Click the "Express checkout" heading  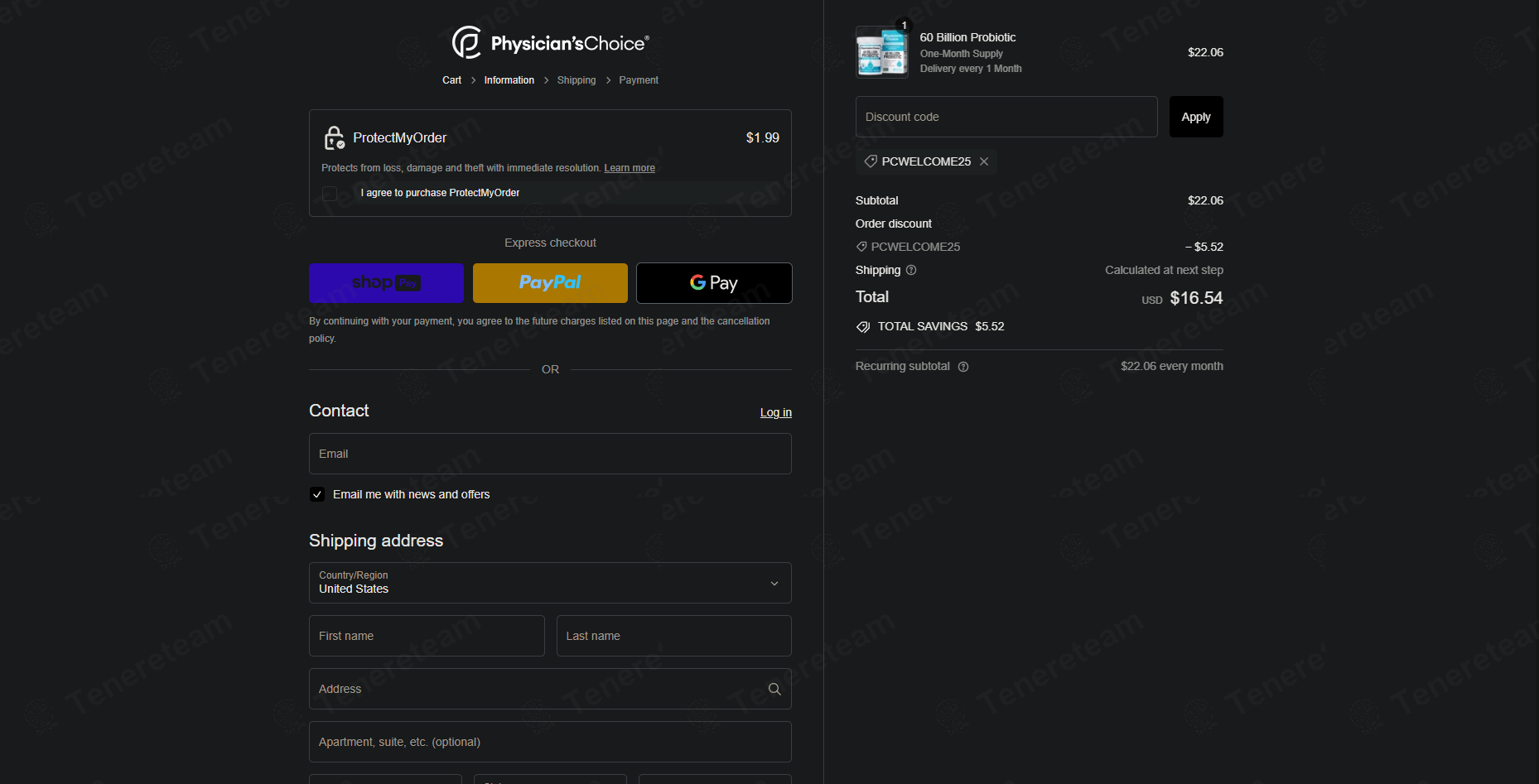coord(550,243)
